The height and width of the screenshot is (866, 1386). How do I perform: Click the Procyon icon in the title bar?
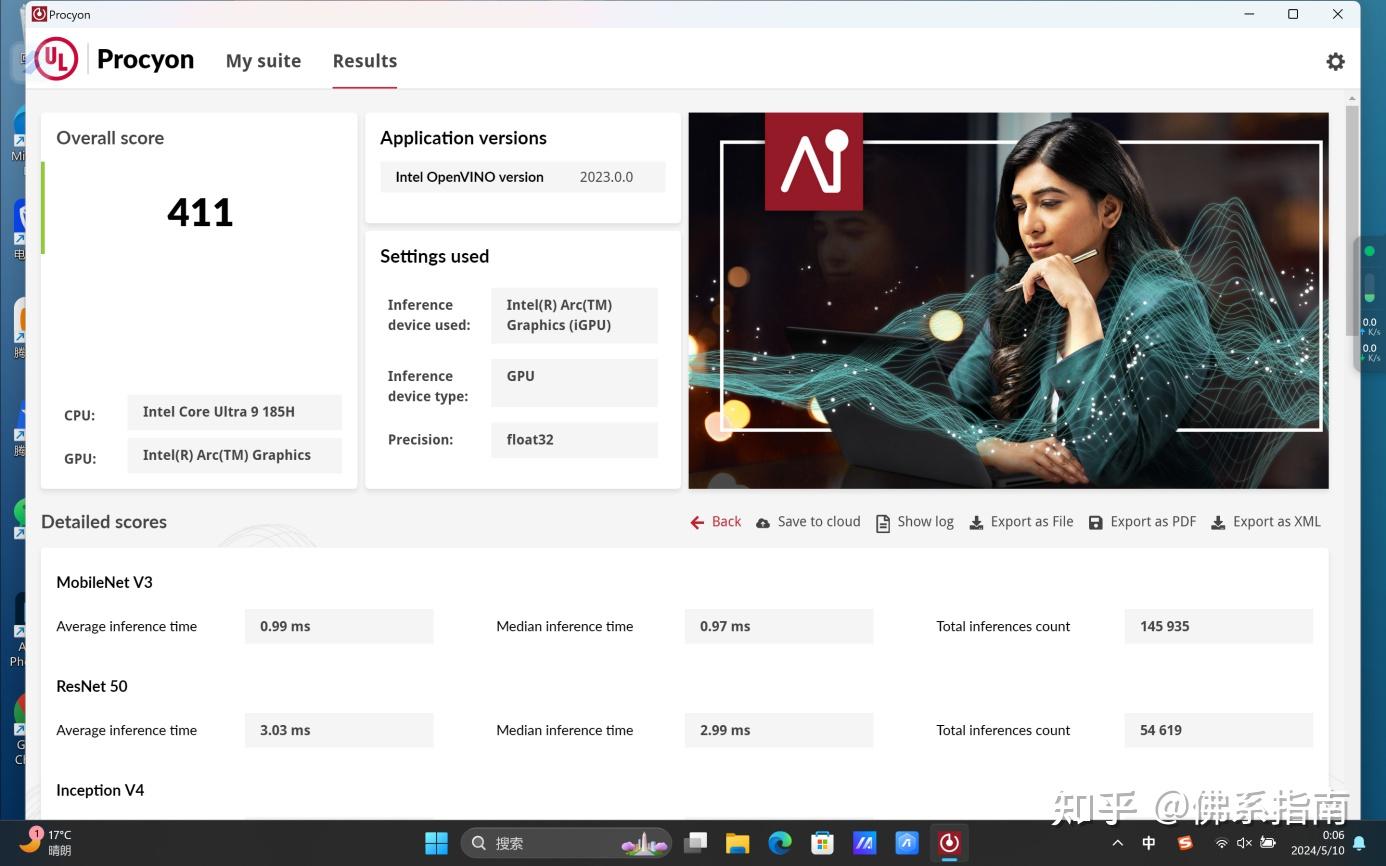tap(39, 14)
